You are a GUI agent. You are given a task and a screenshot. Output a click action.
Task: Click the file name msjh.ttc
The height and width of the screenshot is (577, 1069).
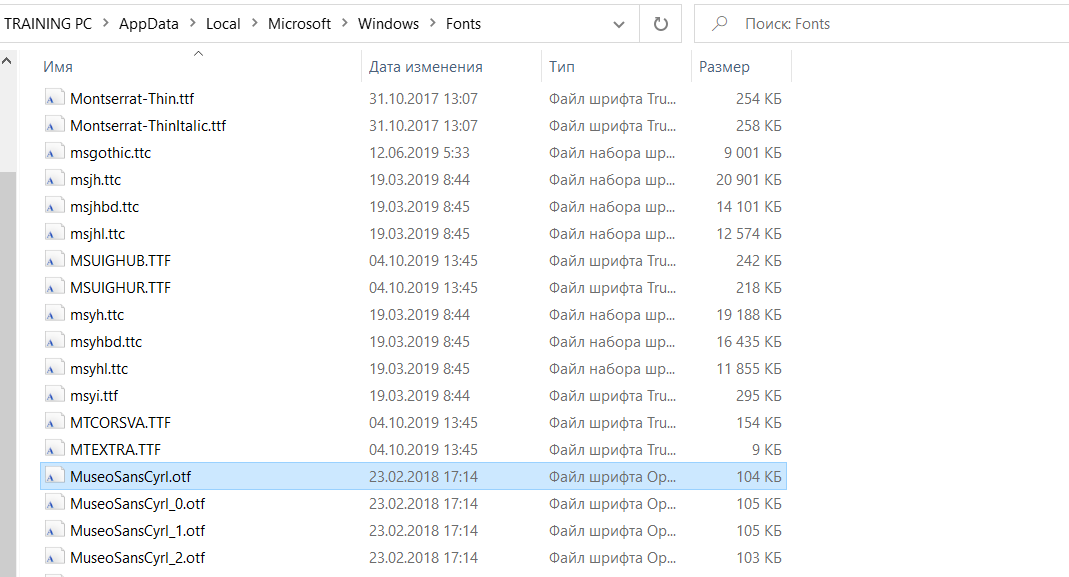(95, 179)
